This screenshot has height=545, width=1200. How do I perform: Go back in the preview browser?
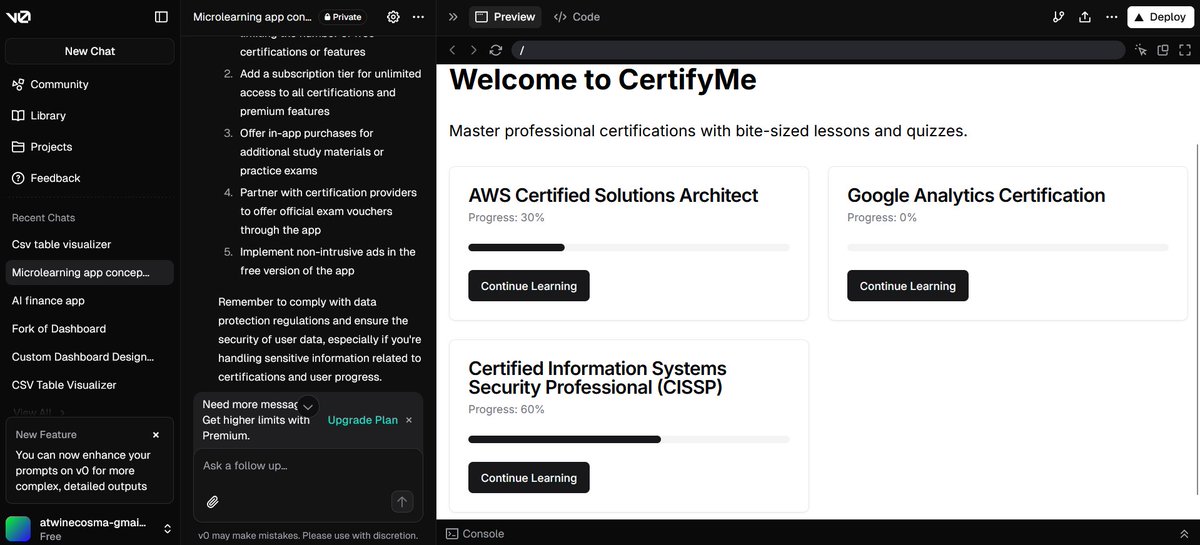[x=452, y=50]
